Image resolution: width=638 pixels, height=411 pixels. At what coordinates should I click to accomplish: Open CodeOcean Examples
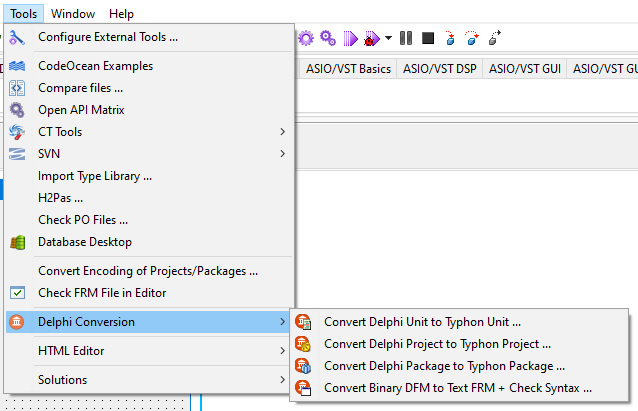pyautogui.click(x=149, y=66)
